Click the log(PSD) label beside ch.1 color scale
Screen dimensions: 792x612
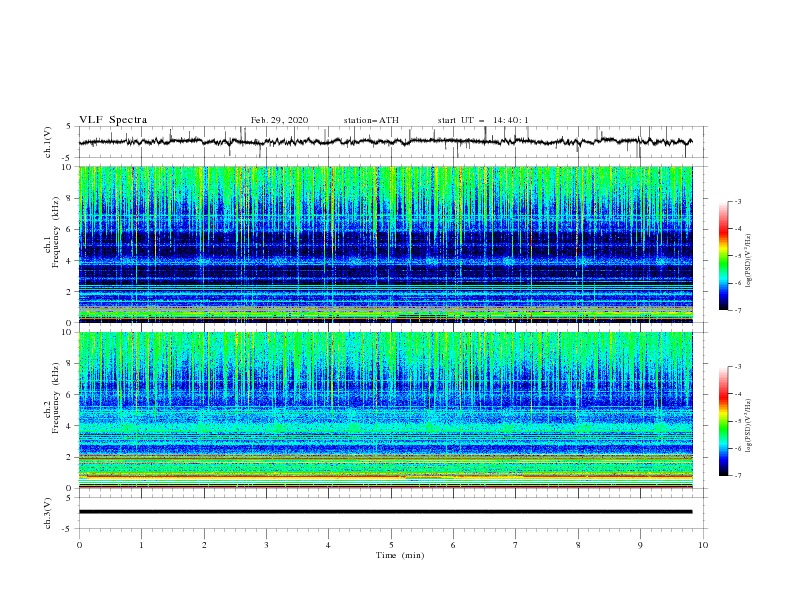tap(749, 261)
